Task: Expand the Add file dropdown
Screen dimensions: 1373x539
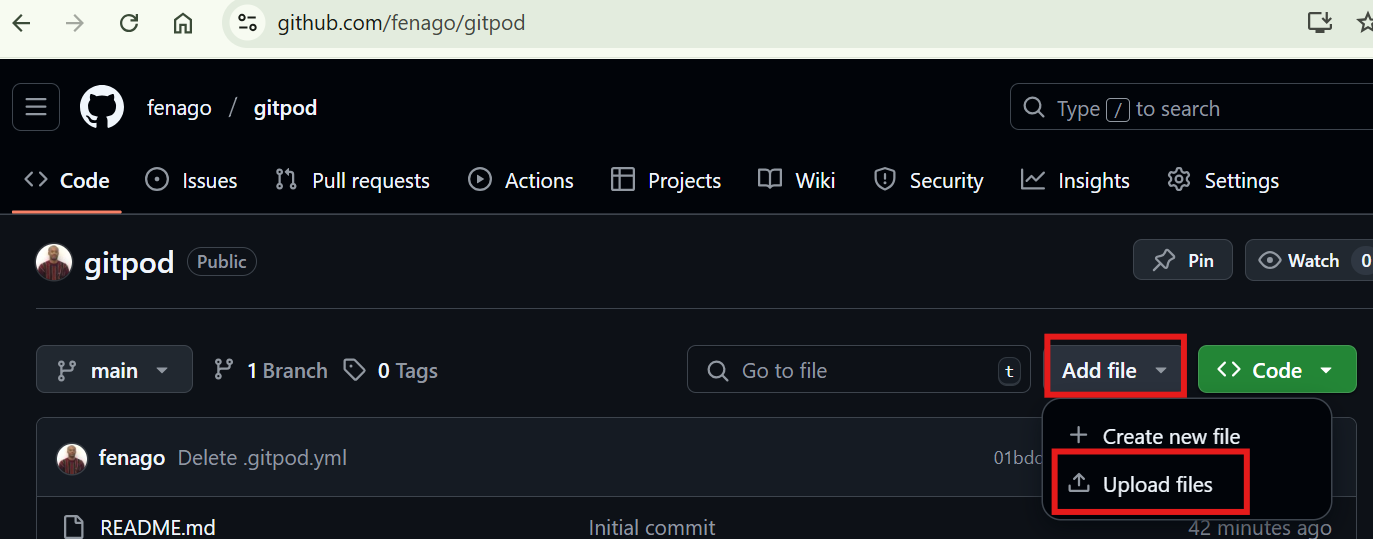Action: click(x=1115, y=370)
